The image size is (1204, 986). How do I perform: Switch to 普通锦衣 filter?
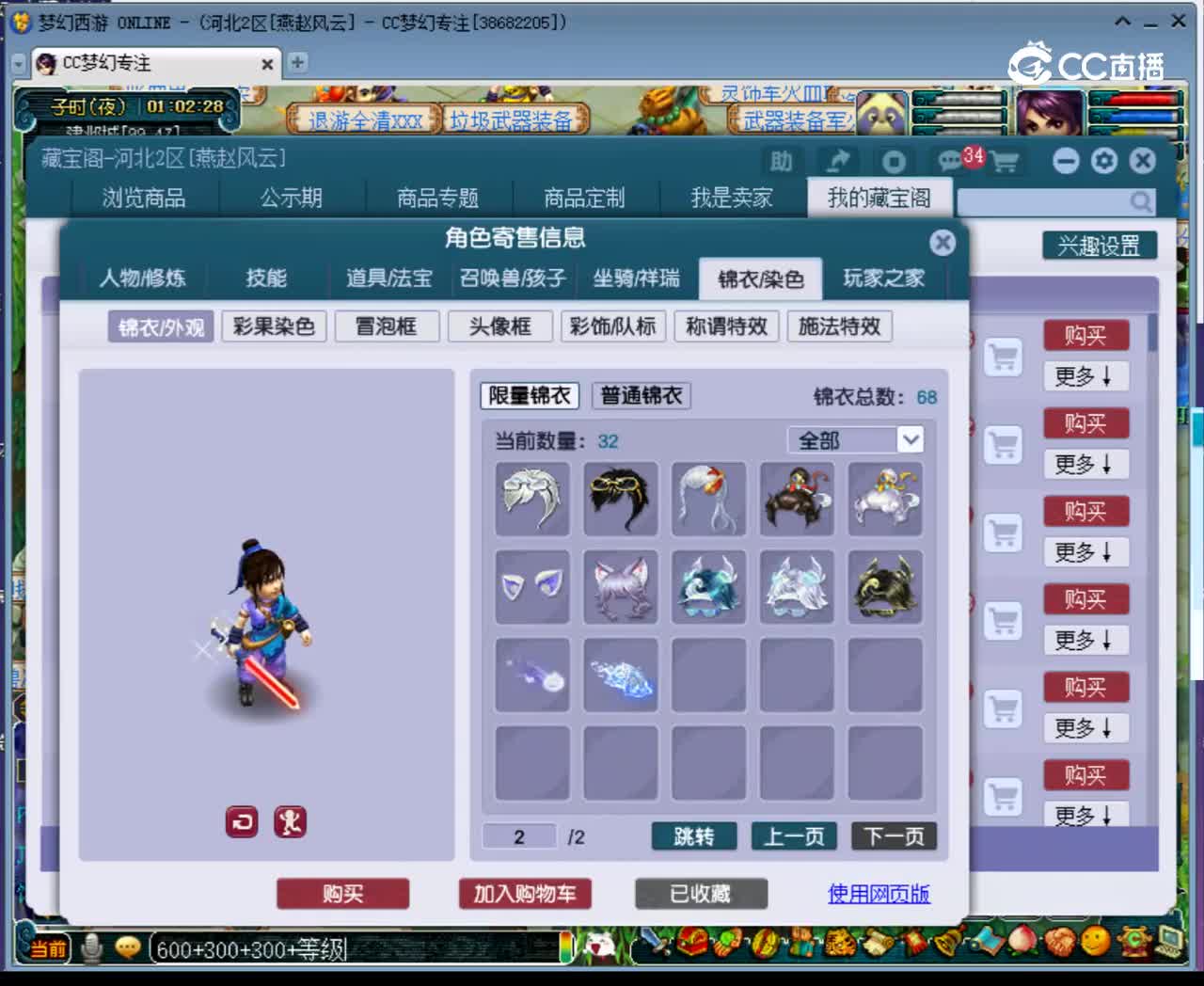click(642, 395)
